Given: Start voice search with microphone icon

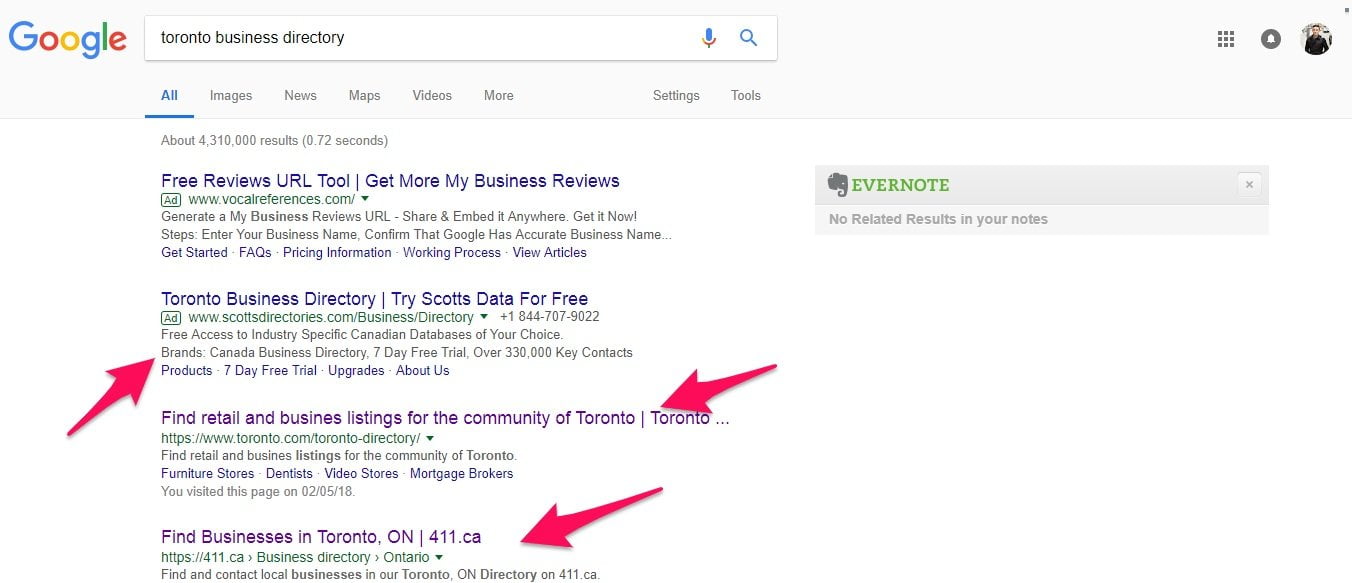Looking at the screenshot, I should pyautogui.click(x=709, y=38).
